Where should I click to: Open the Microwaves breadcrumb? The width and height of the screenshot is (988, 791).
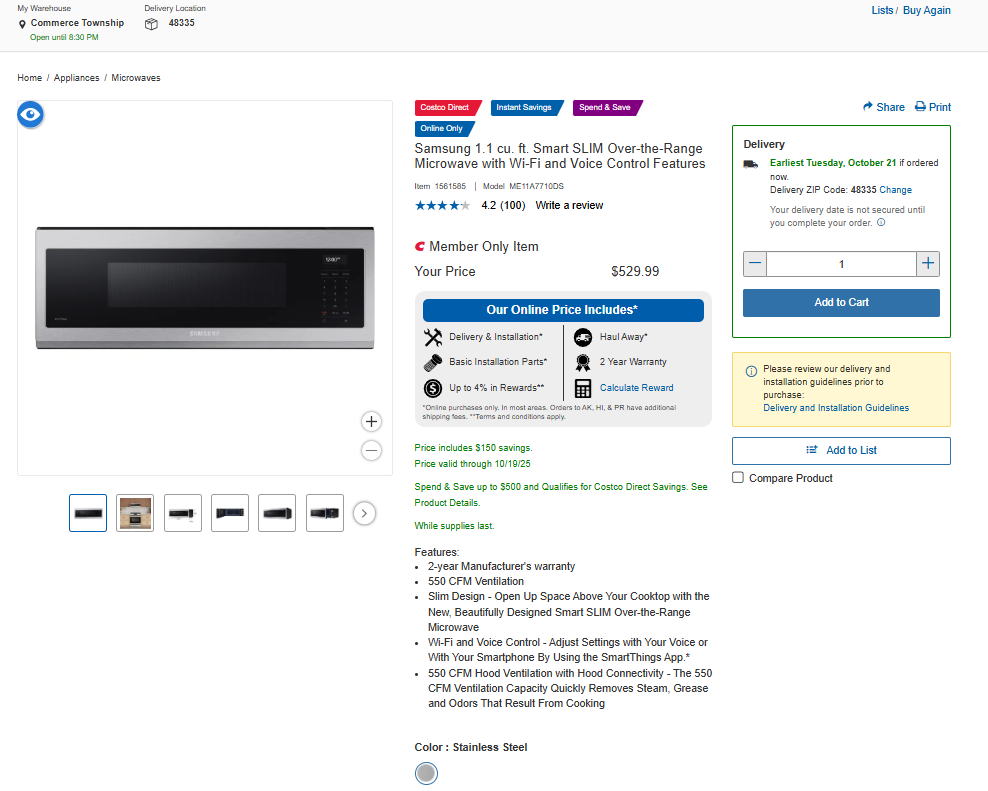point(136,78)
